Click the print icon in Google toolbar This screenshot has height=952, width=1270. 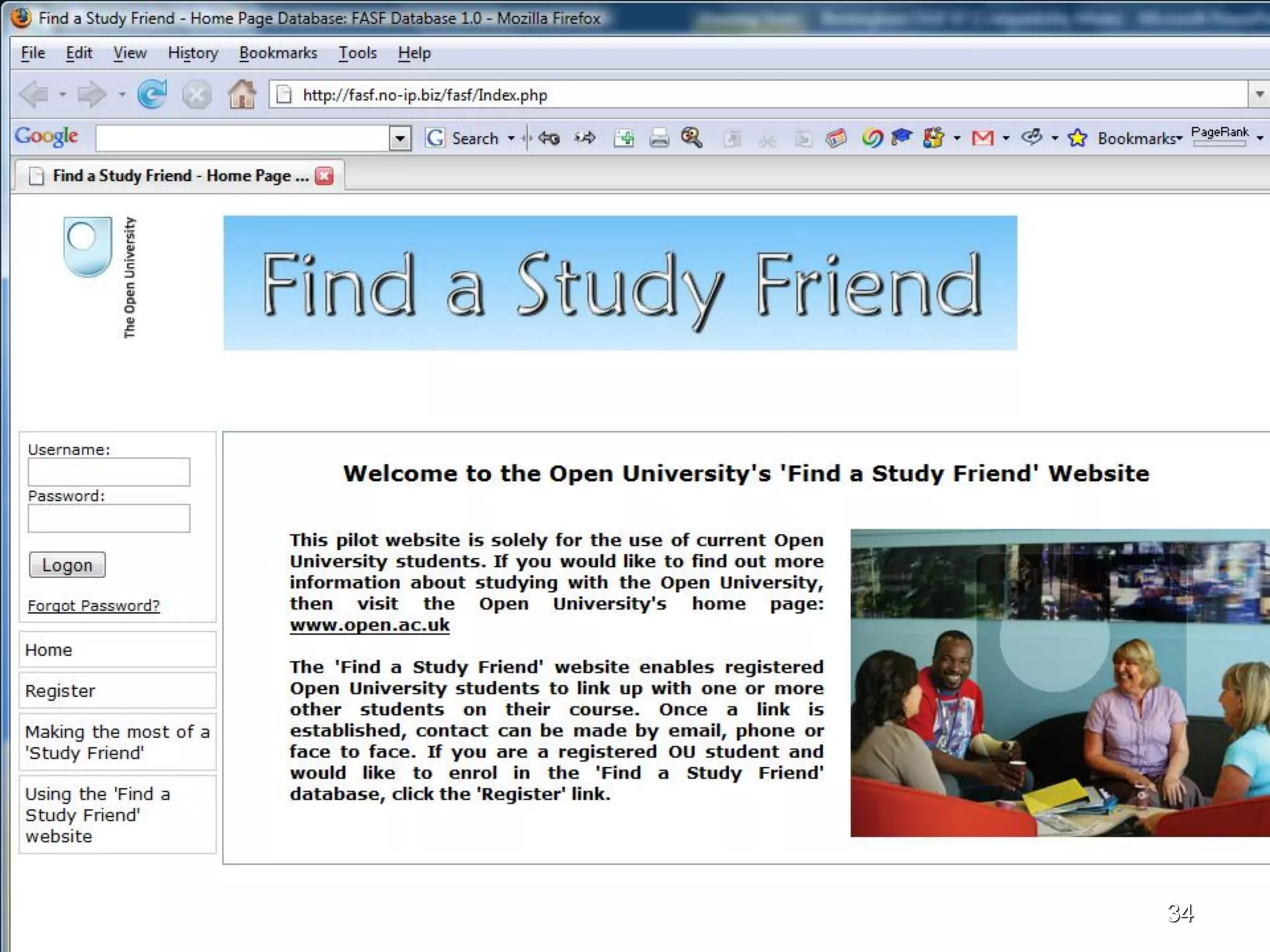pyautogui.click(x=659, y=138)
